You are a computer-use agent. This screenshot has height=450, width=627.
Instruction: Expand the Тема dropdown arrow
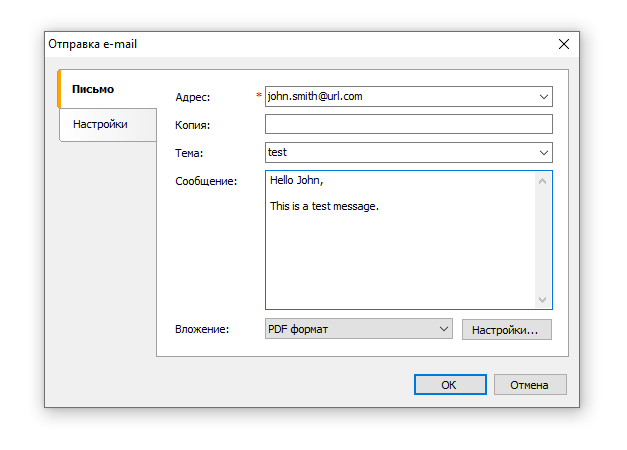[544, 152]
